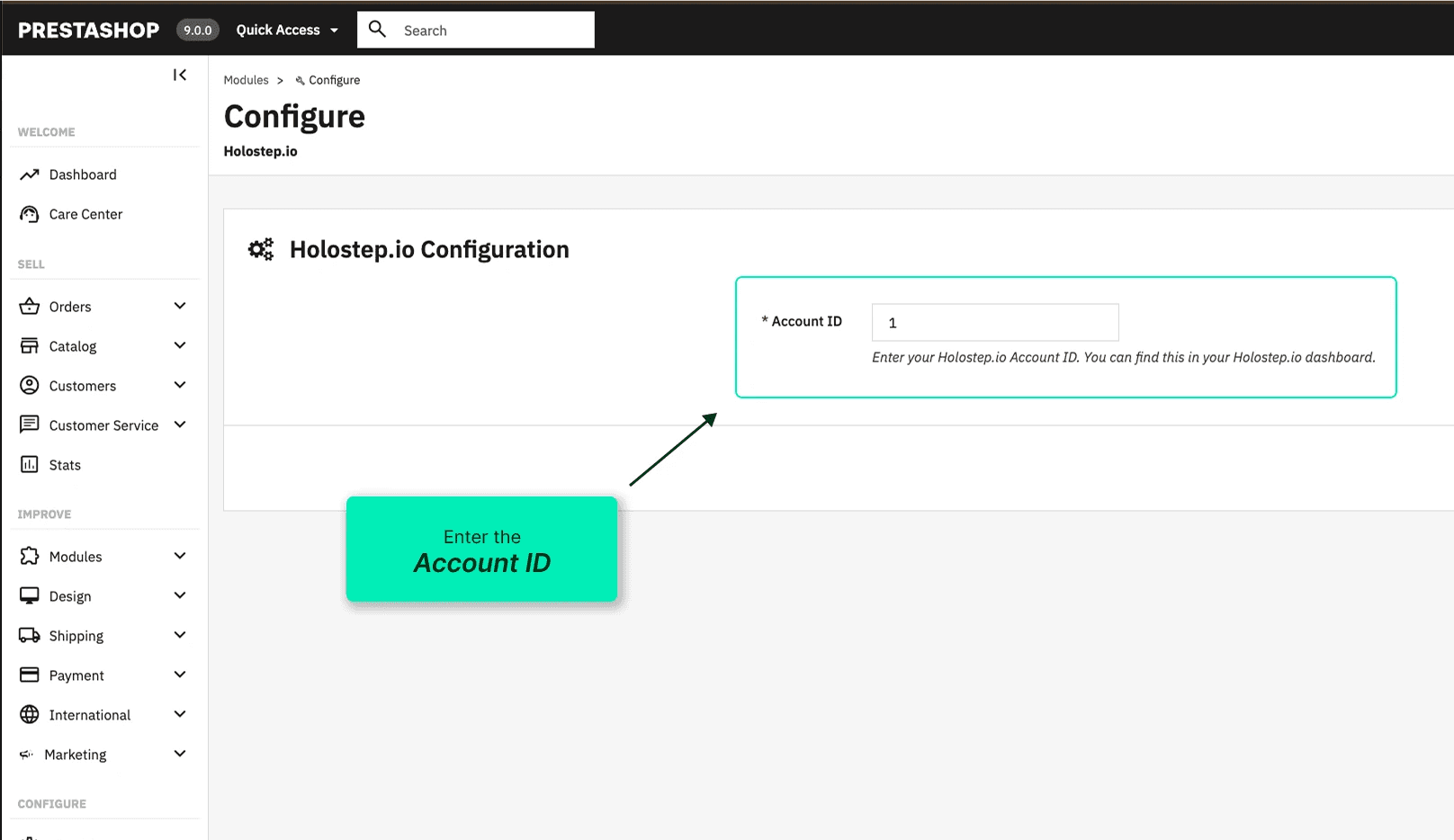Screen dimensions: 1454x840
Task: Open Stats menu item
Action: [65, 465]
